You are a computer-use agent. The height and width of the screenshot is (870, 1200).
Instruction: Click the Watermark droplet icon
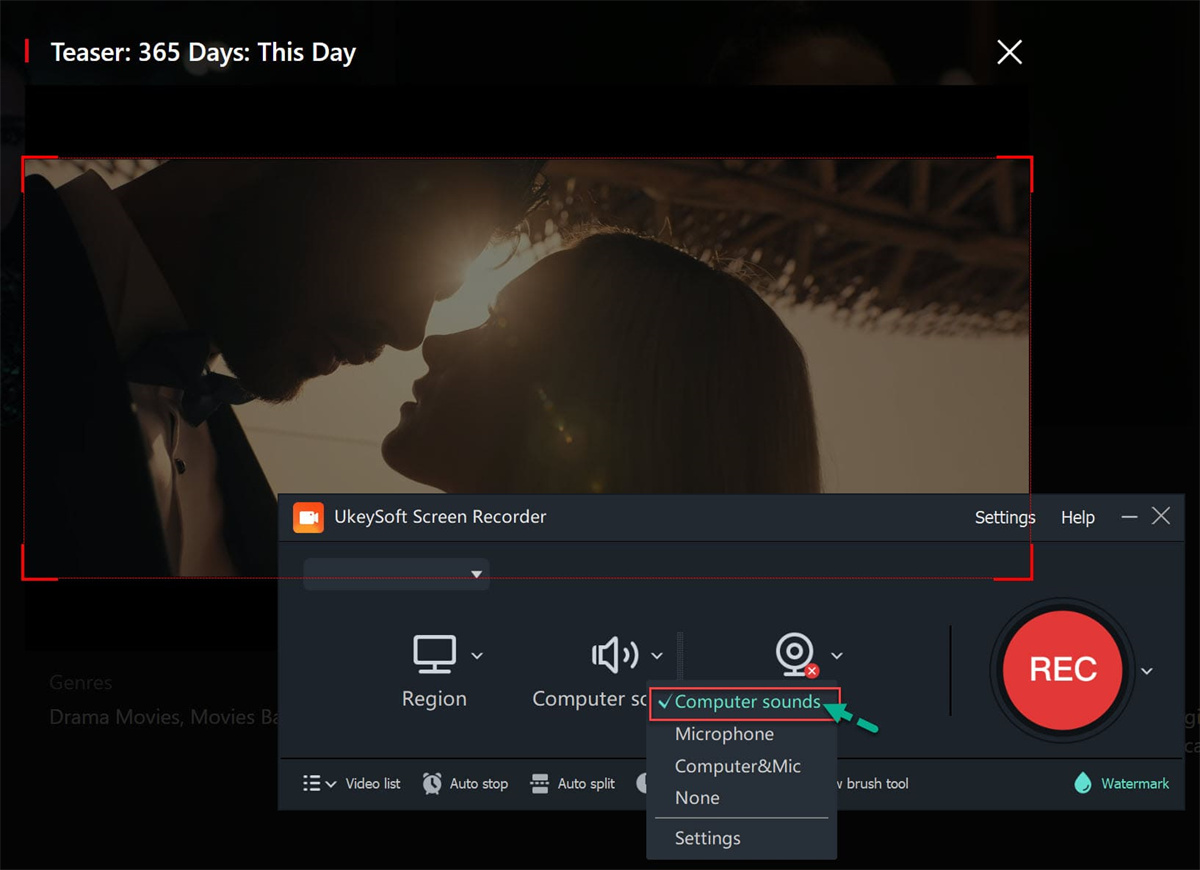[x=1082, y=783]
